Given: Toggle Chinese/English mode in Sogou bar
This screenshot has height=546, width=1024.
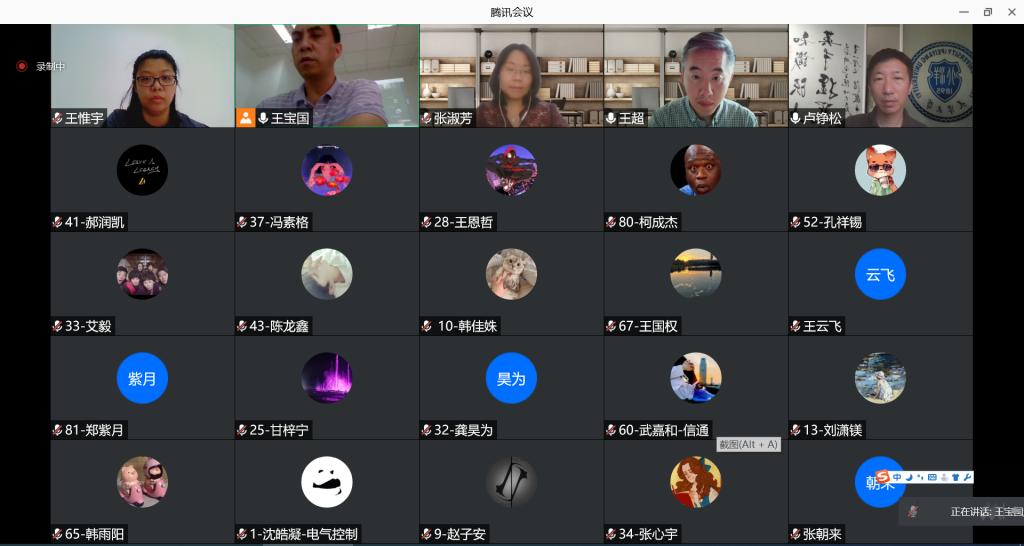Looking at the screenshot, I should pyautogui.click(x=897, y=477).
